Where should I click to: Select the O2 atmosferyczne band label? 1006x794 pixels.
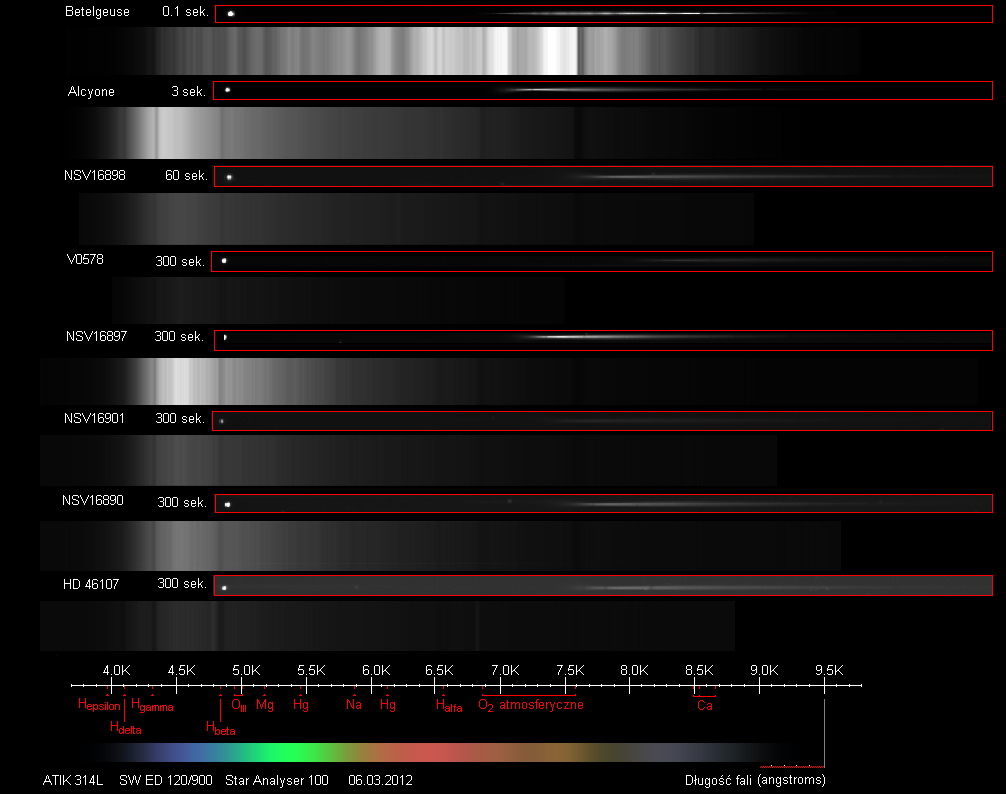coord(530,705)
